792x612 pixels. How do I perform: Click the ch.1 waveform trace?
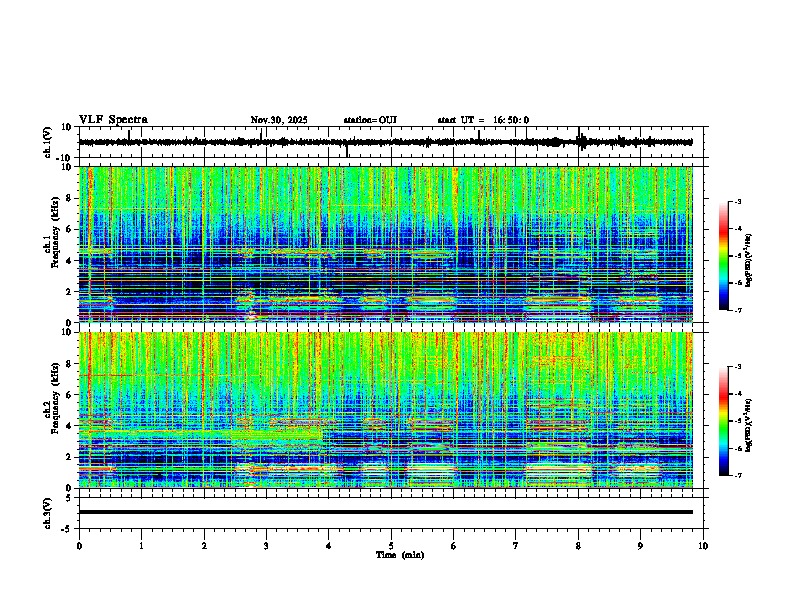(x=385, y=142)
